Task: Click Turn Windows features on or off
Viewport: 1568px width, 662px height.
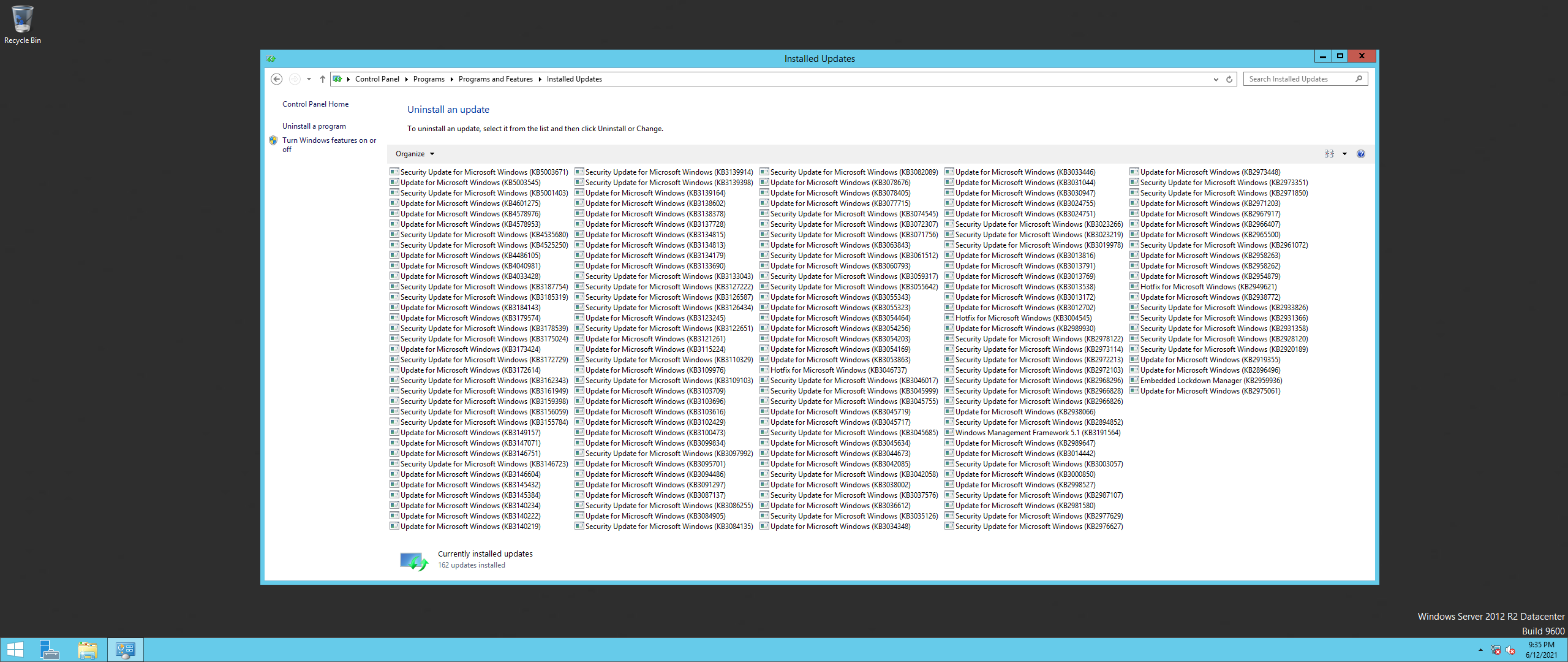Action: (329, 145)
